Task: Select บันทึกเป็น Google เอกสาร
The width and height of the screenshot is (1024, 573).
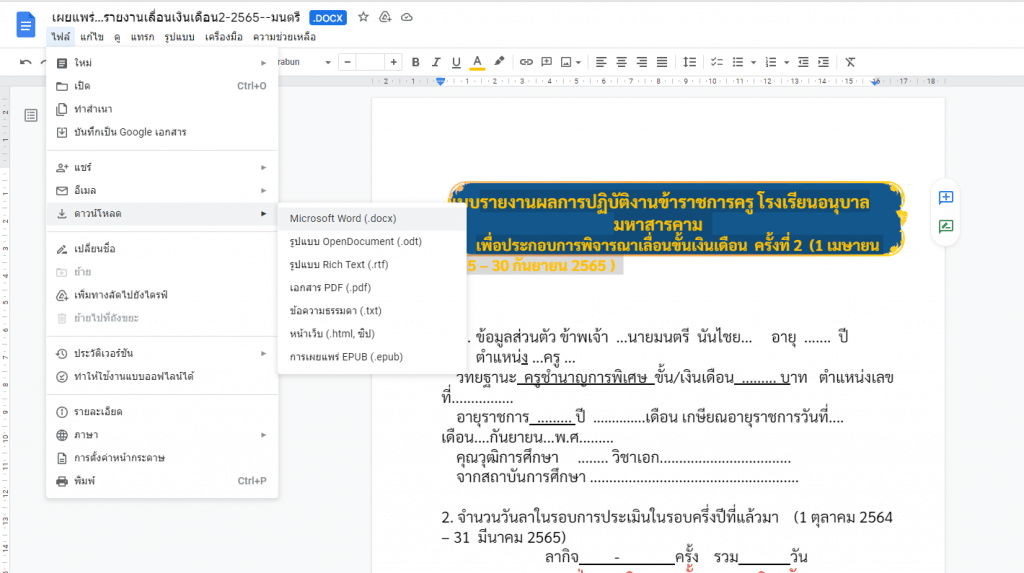Action: pos(162,132)
